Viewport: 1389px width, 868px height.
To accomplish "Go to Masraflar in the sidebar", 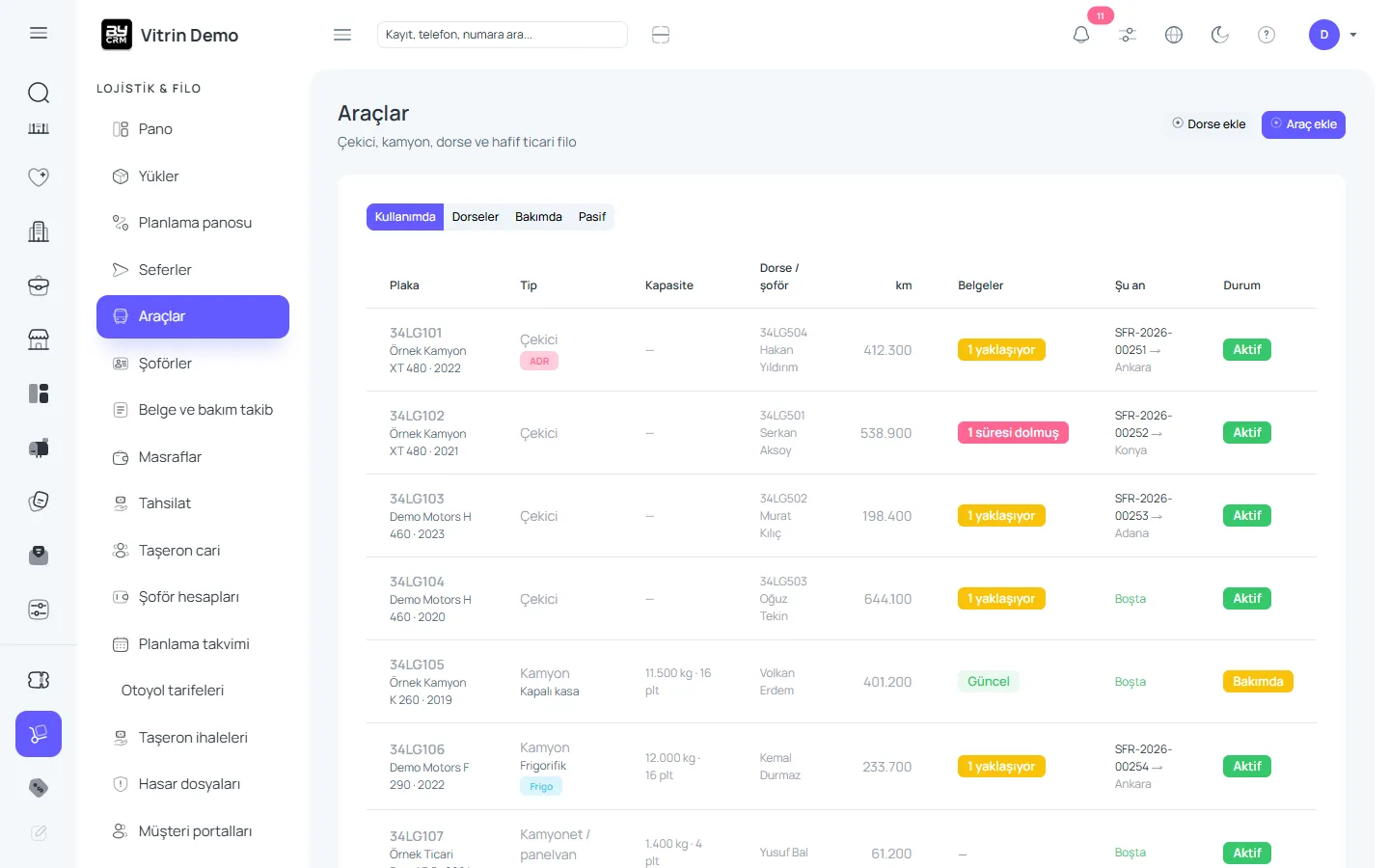I will tap(193, 457).
